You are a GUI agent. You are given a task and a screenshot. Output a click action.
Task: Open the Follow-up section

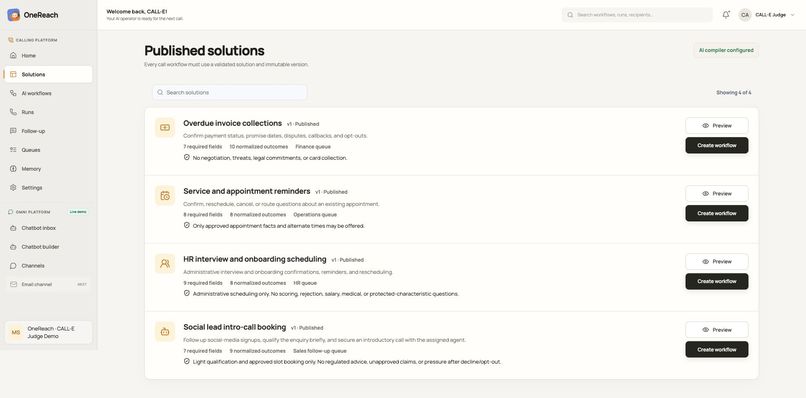(x=48, y=131)
